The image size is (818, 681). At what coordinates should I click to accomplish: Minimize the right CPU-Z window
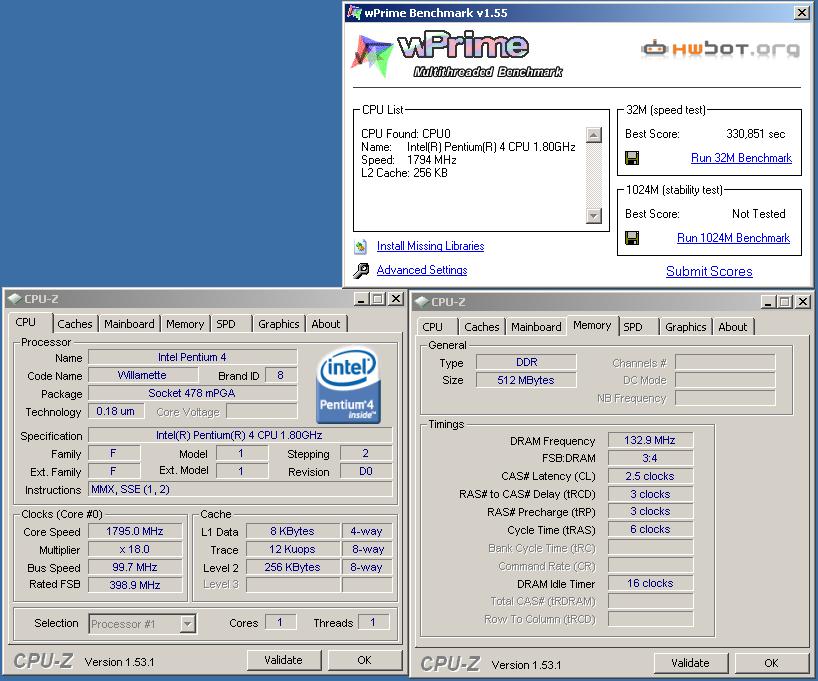coord(768,302)
